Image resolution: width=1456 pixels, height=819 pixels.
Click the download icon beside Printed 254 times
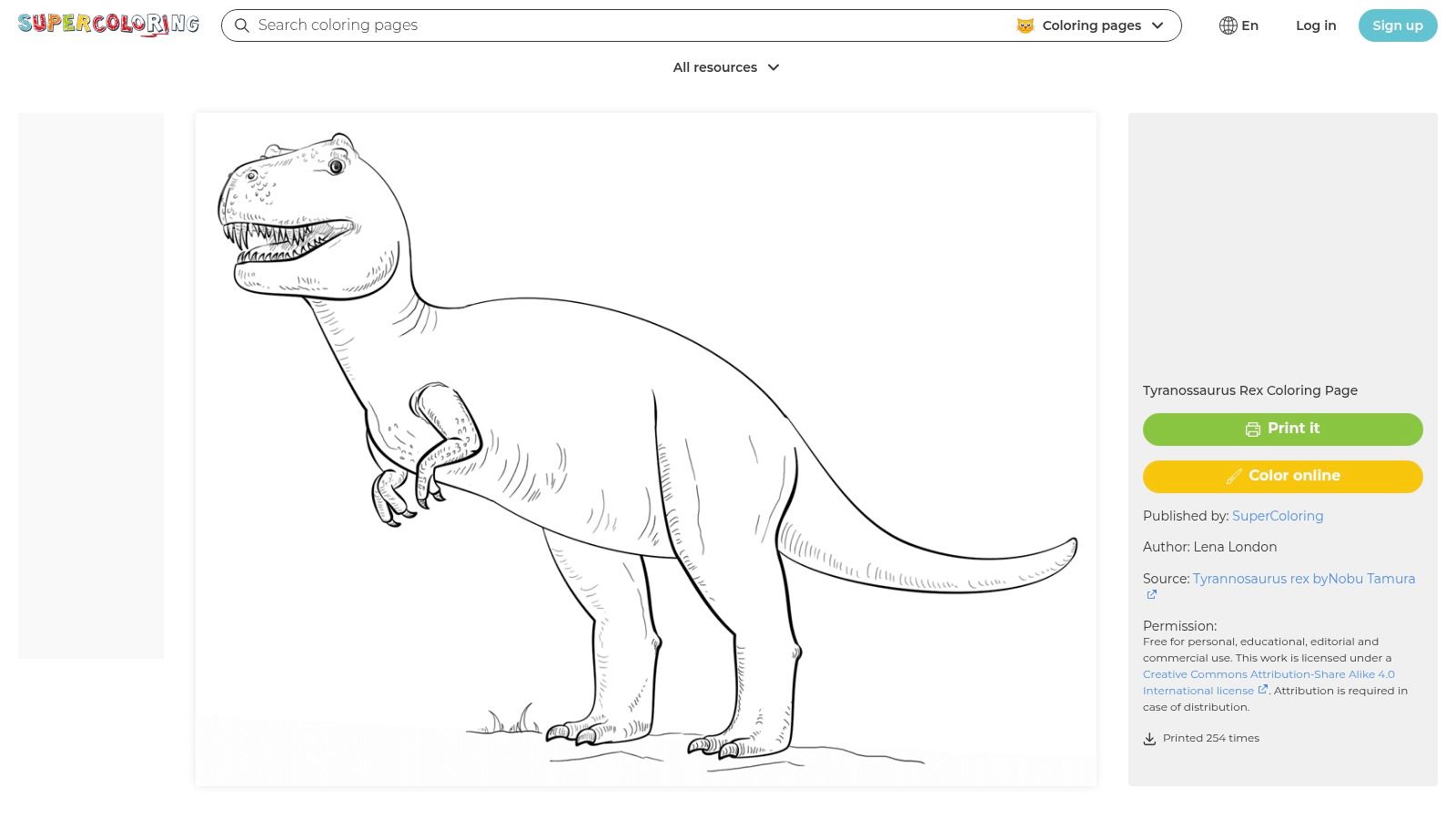tap(1149, 739)
